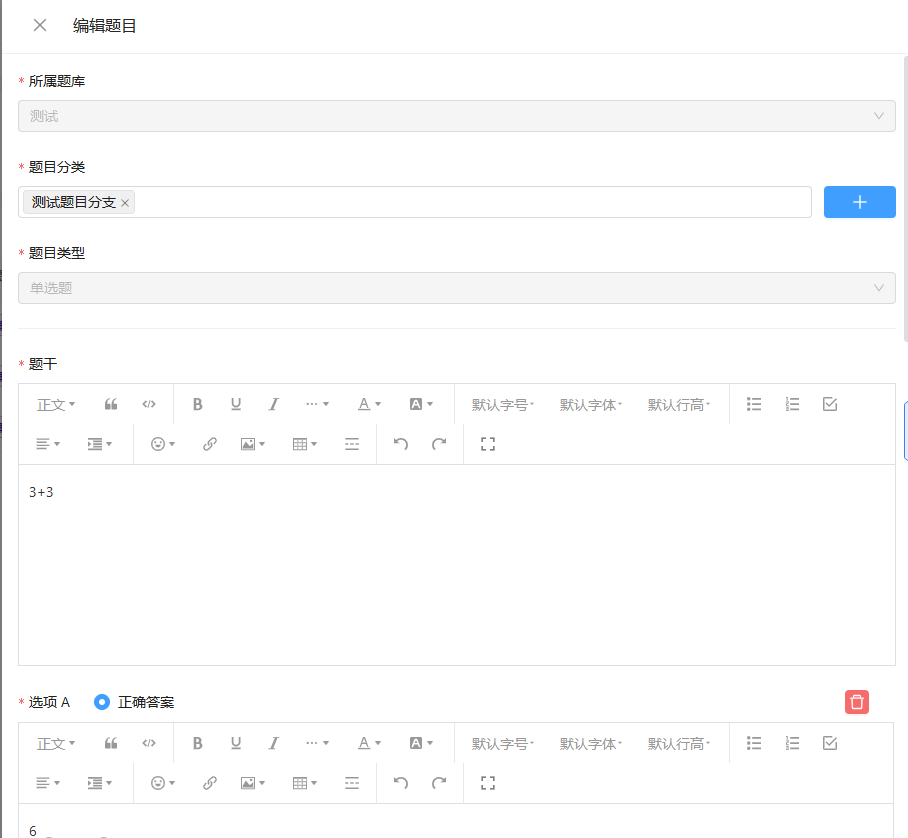Screen dimensions: 908x838
Task: Click Underline in the 题干 editor toolbar
Action: click(236, 404)
